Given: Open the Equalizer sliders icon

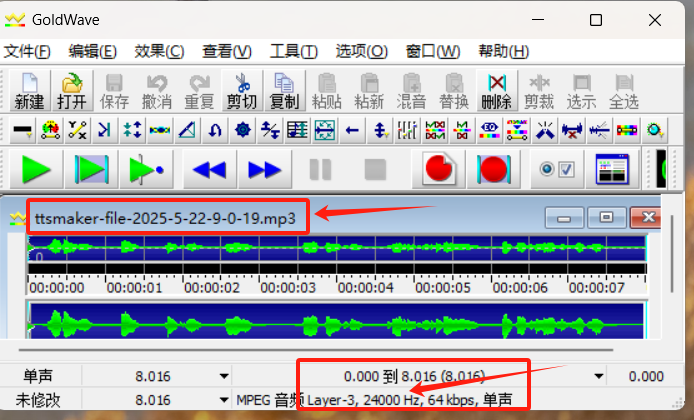Looking at the screenshot, I should pos(407,131).
